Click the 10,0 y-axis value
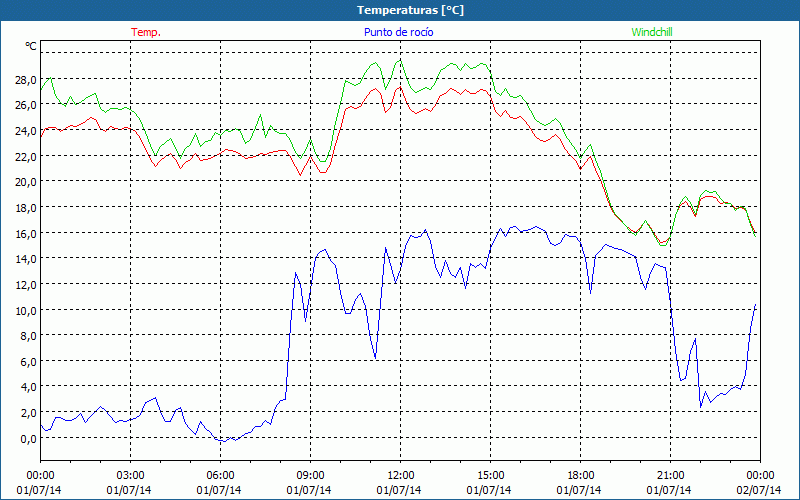Viewport: 800px width, 500px height. click(27, 311)
